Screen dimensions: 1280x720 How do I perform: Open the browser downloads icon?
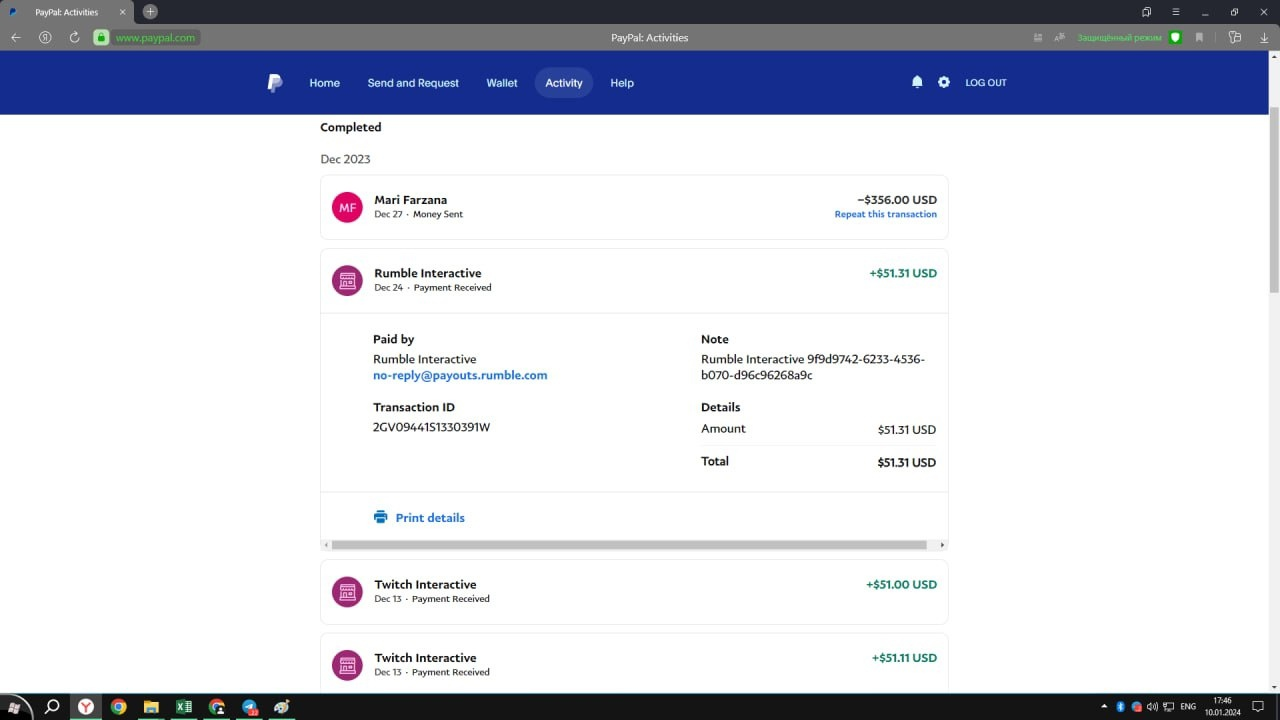point(1264,38)
